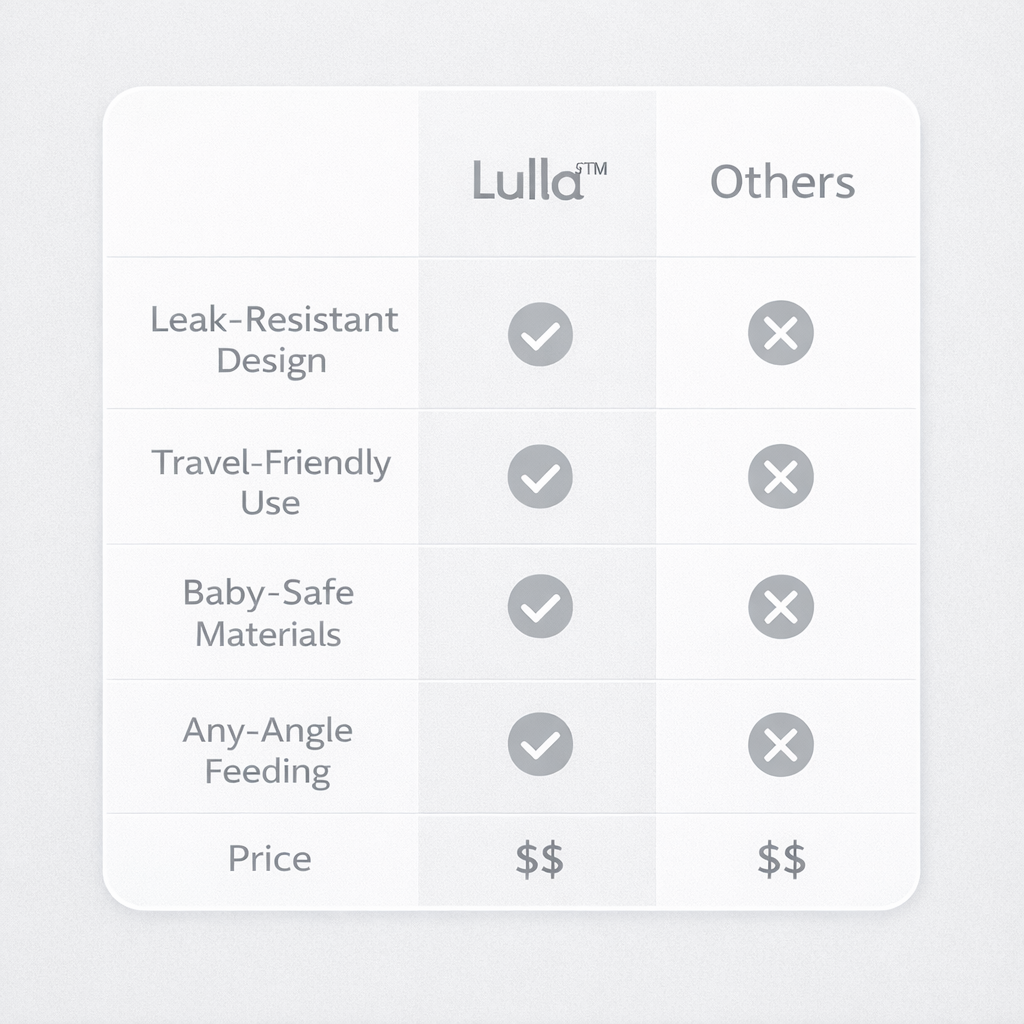Image resolution: width=1024 pixels, height=1024 pixels.
Task: Click the Lulla price dollar signs
Action: tap(539, 860)
